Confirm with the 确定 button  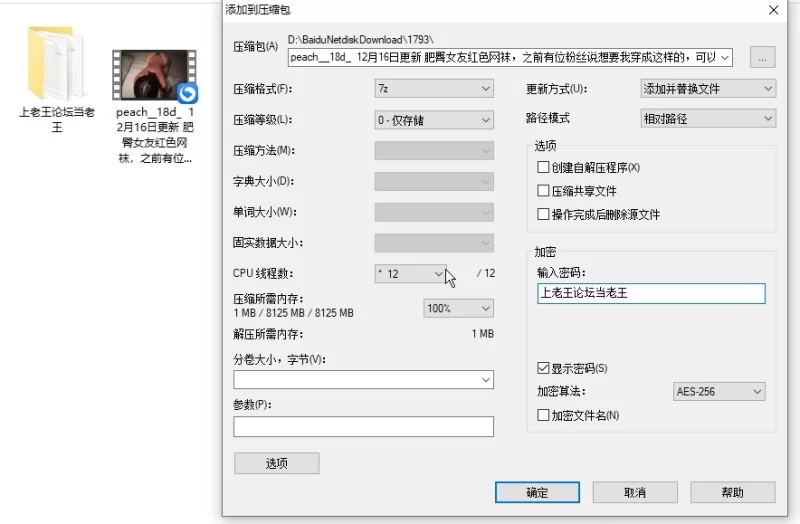[537, 492]
